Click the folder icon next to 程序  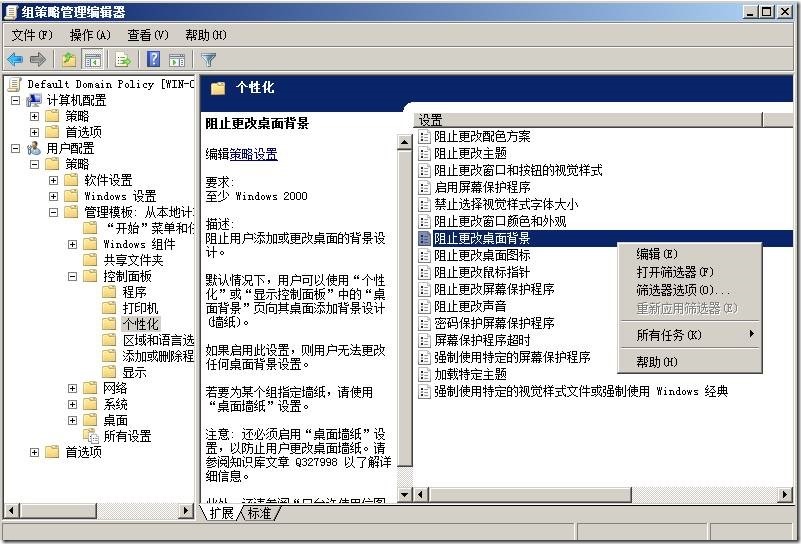click(109, 292)
